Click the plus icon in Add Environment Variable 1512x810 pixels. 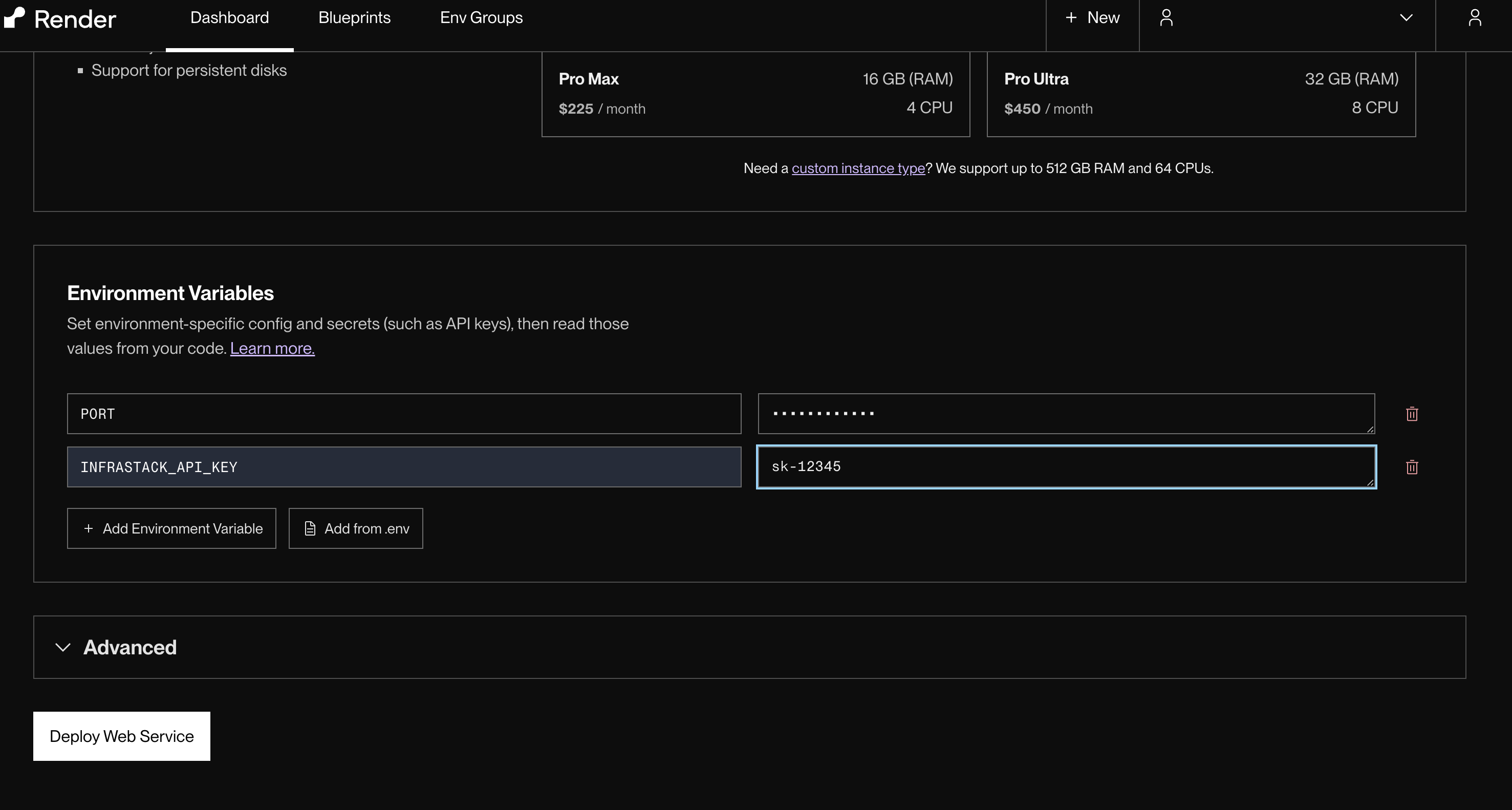(x=89, y=528)
